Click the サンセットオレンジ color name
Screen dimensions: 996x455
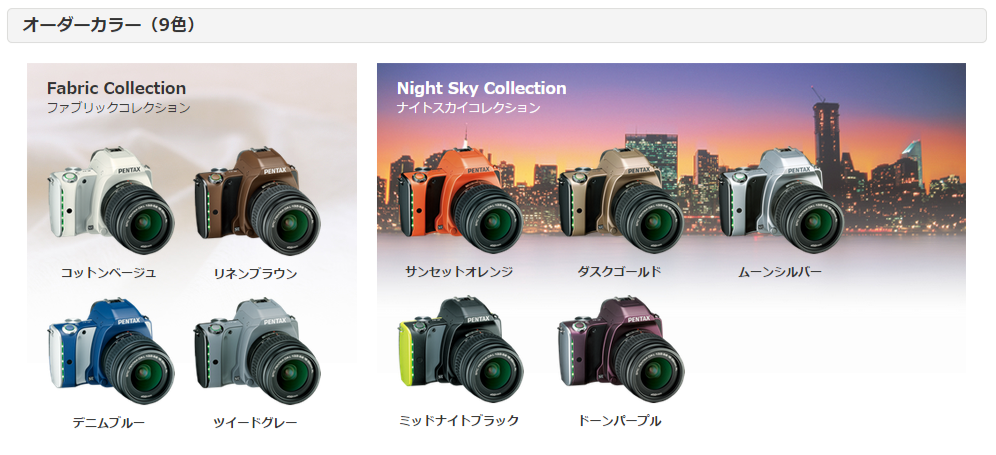point(459,272)
